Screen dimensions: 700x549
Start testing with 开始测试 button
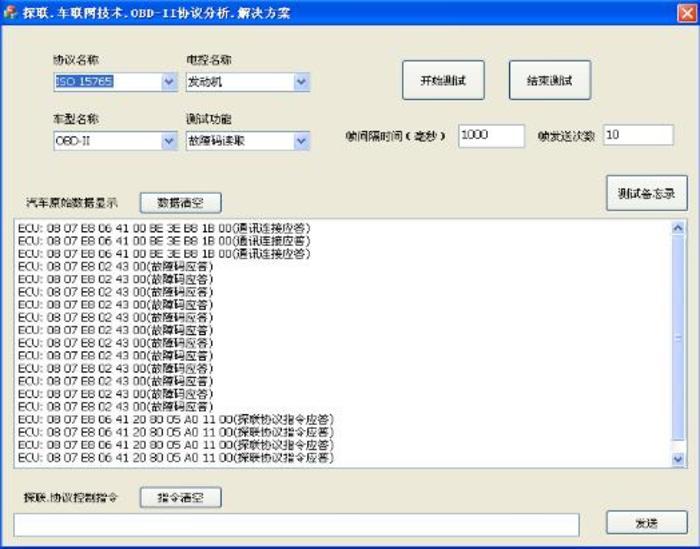443,80
